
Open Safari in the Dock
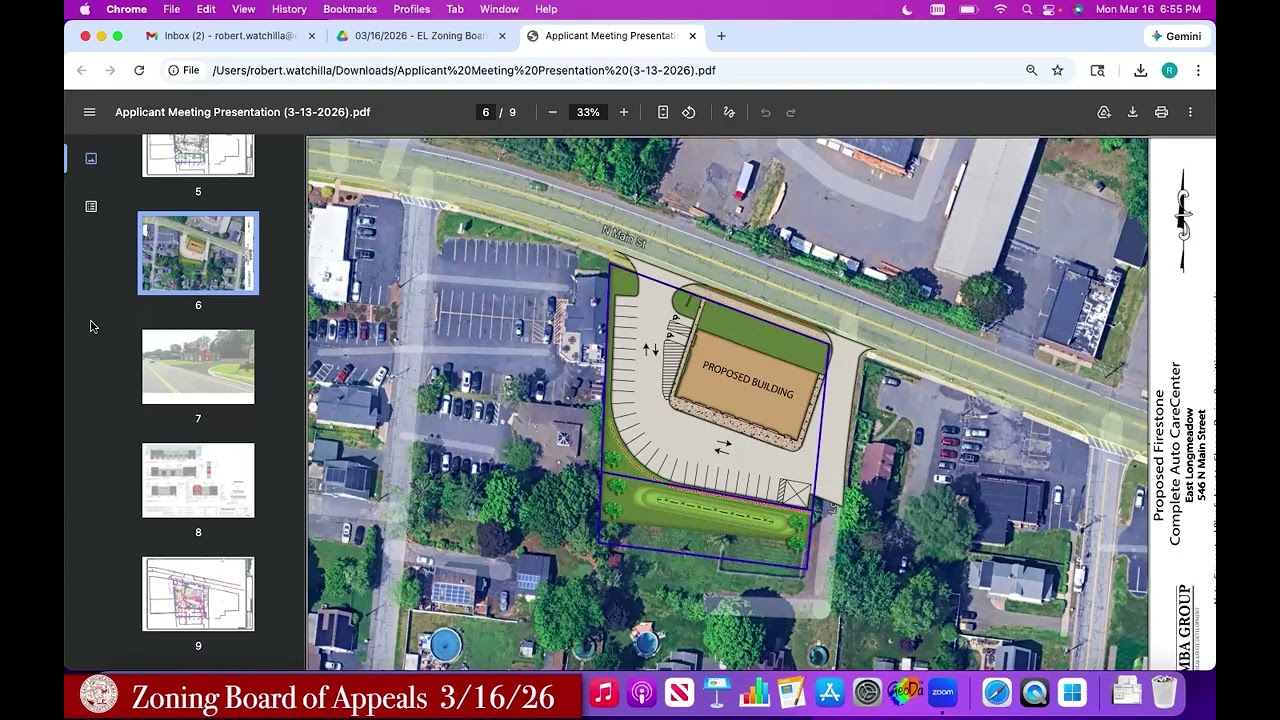997,692
